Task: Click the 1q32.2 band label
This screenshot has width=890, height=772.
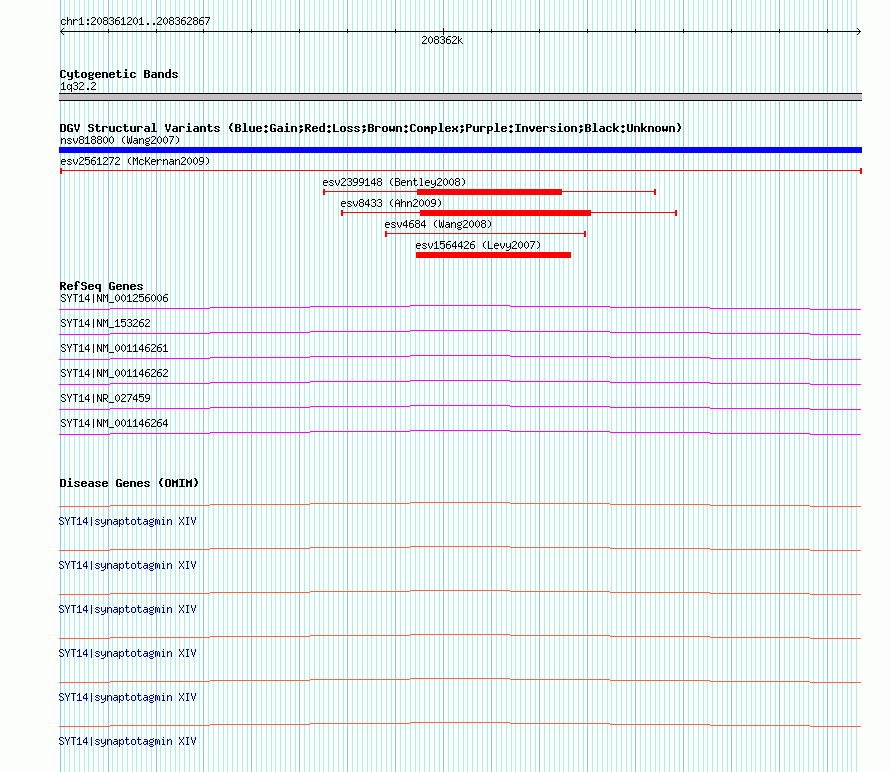Action: pyautogui.click(x=78, y=86)
